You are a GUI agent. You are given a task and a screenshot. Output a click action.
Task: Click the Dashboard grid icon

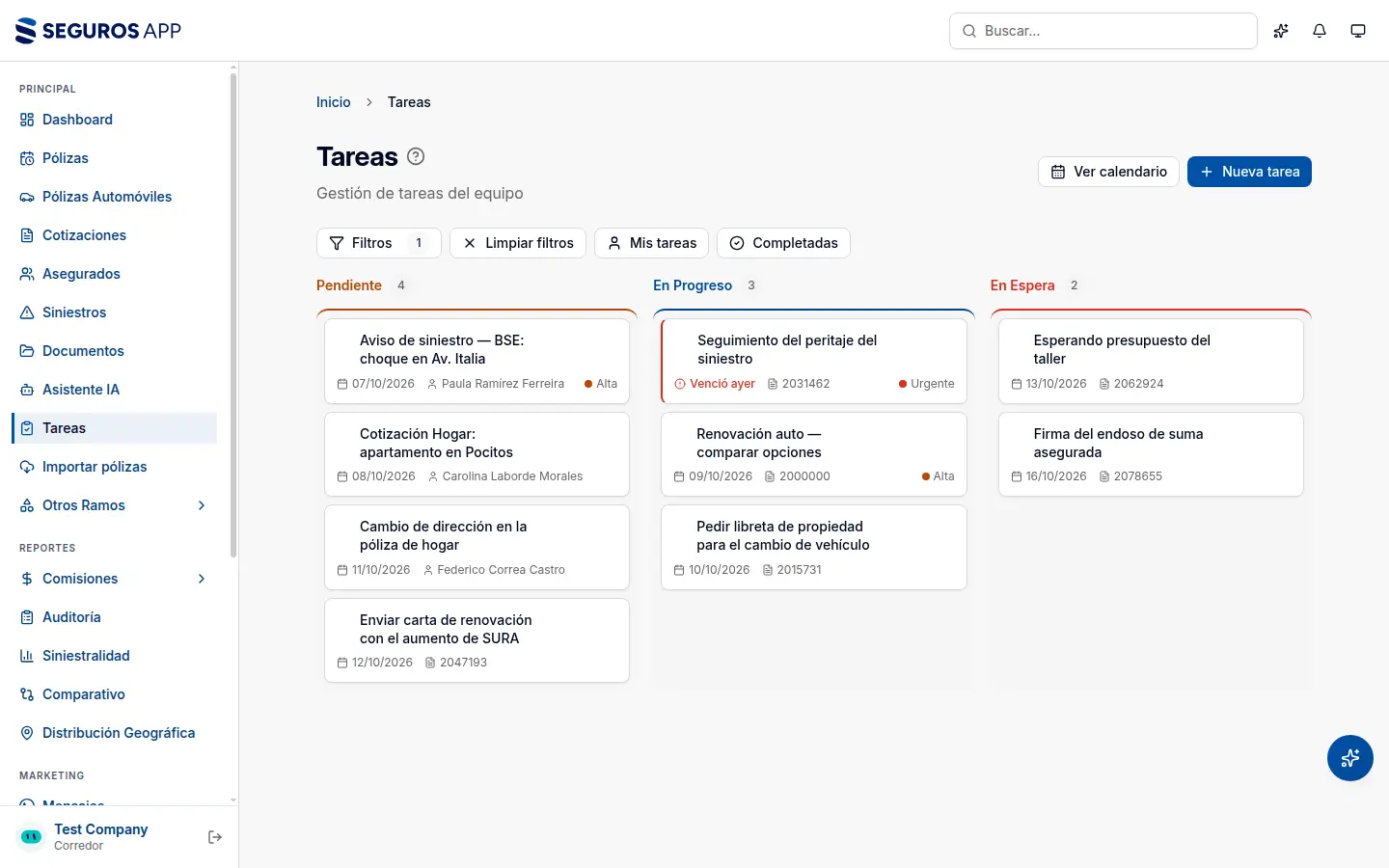(27, 120)
